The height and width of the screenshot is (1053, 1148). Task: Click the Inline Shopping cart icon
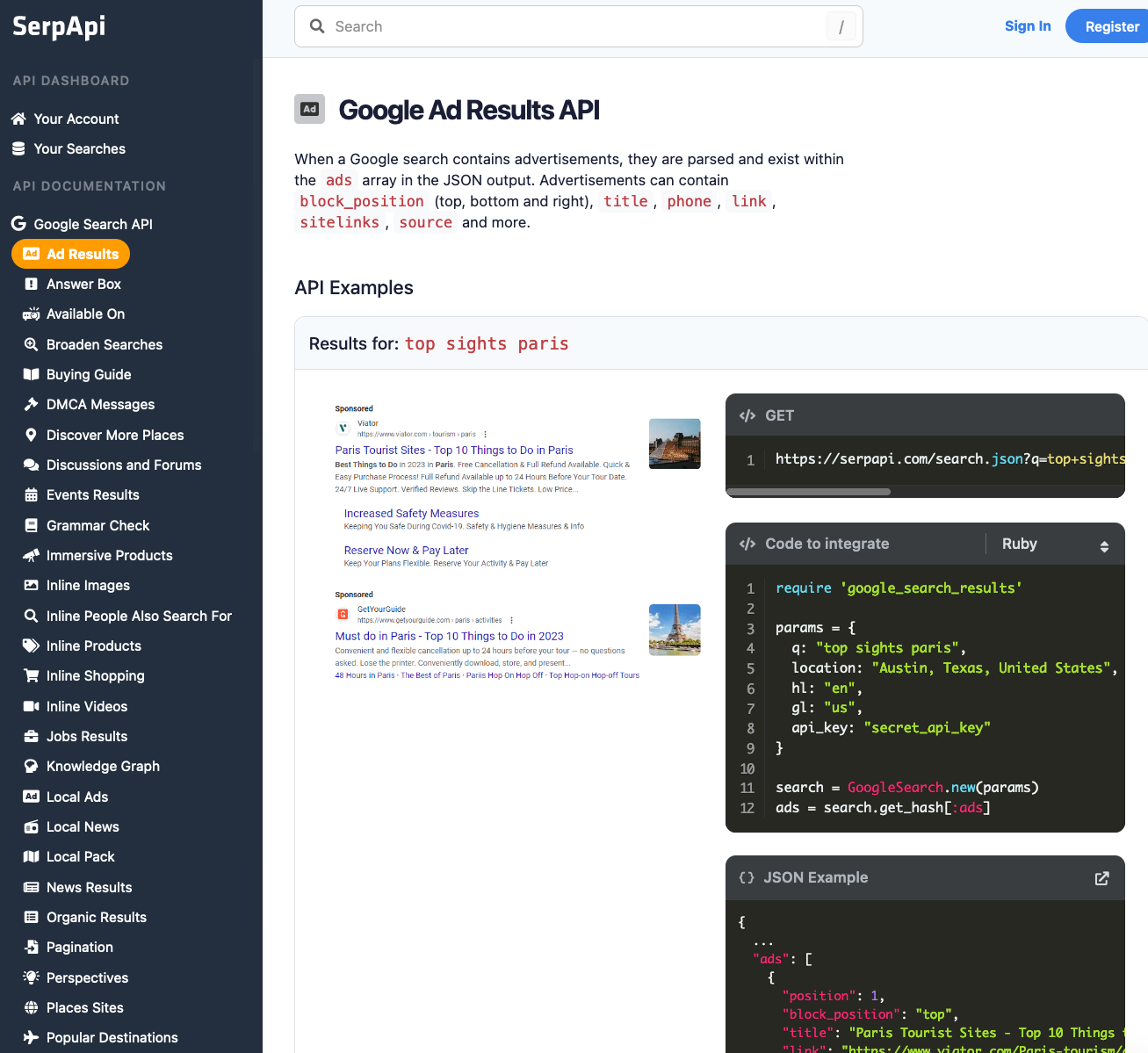31,675
